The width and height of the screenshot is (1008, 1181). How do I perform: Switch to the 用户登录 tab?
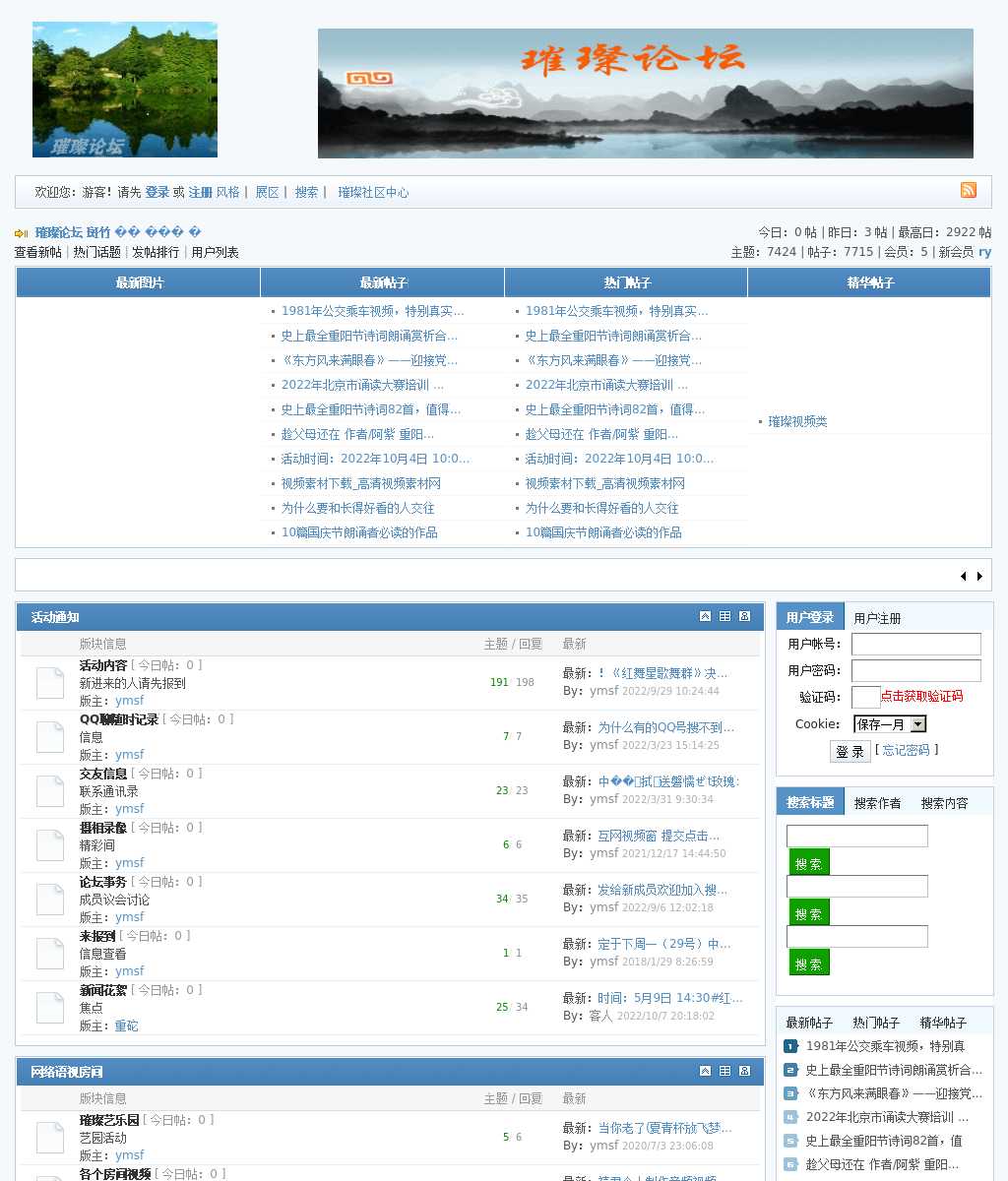(810, 617)
